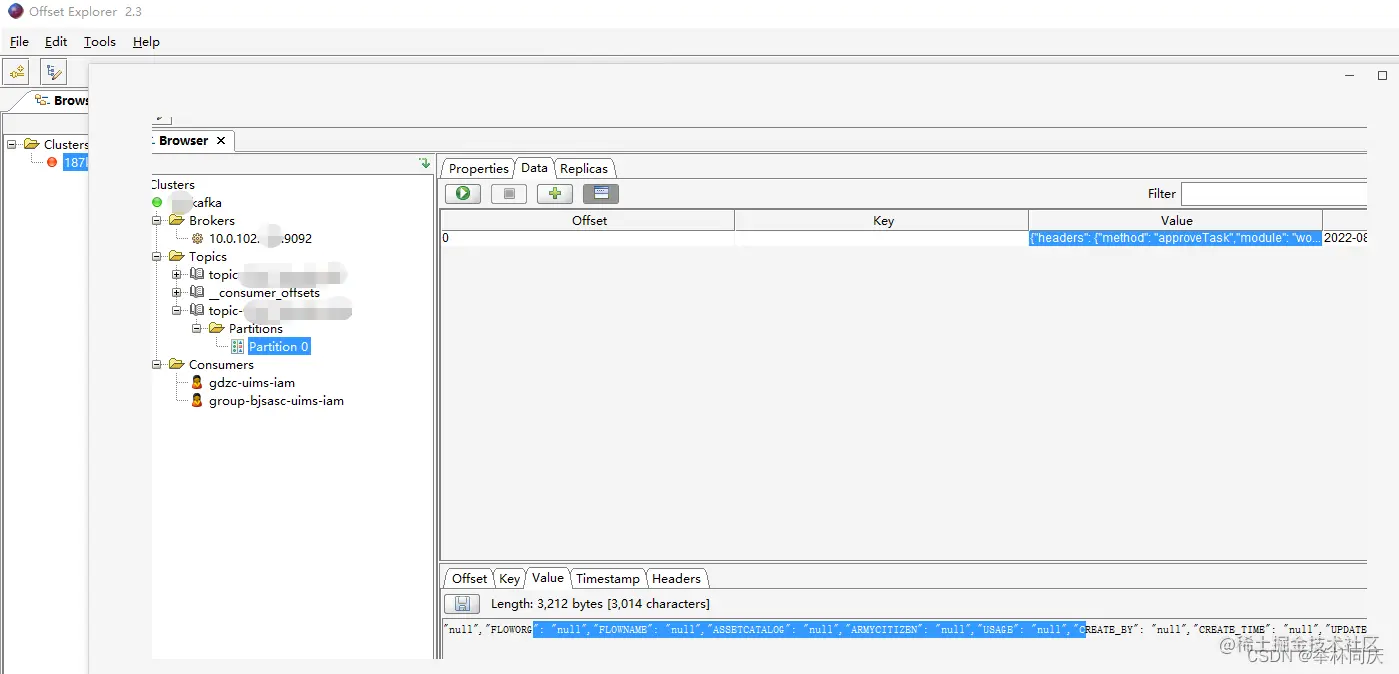The height and width of the screenshot is (674, 1399).
Task: Click the Brokers folder icon
Action: click(x=177, y=221)
